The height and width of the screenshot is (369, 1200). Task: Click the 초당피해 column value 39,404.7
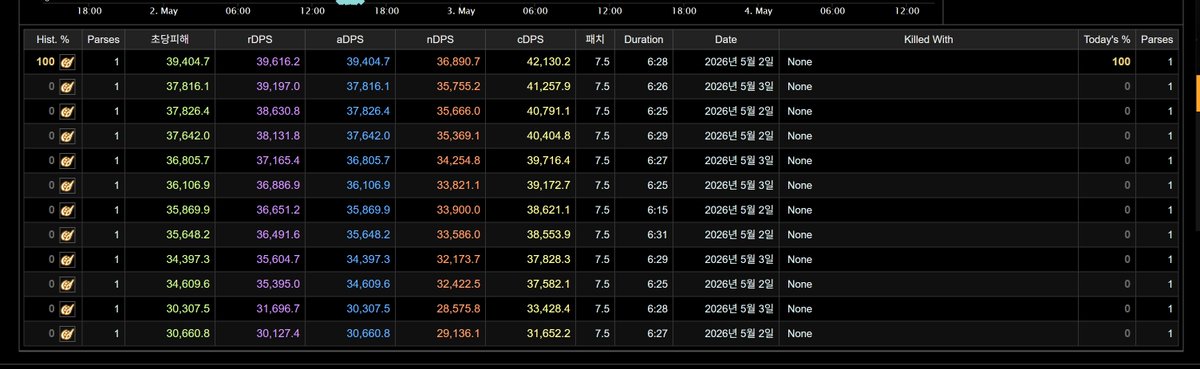pyautogui.click(x=188, y=62)
